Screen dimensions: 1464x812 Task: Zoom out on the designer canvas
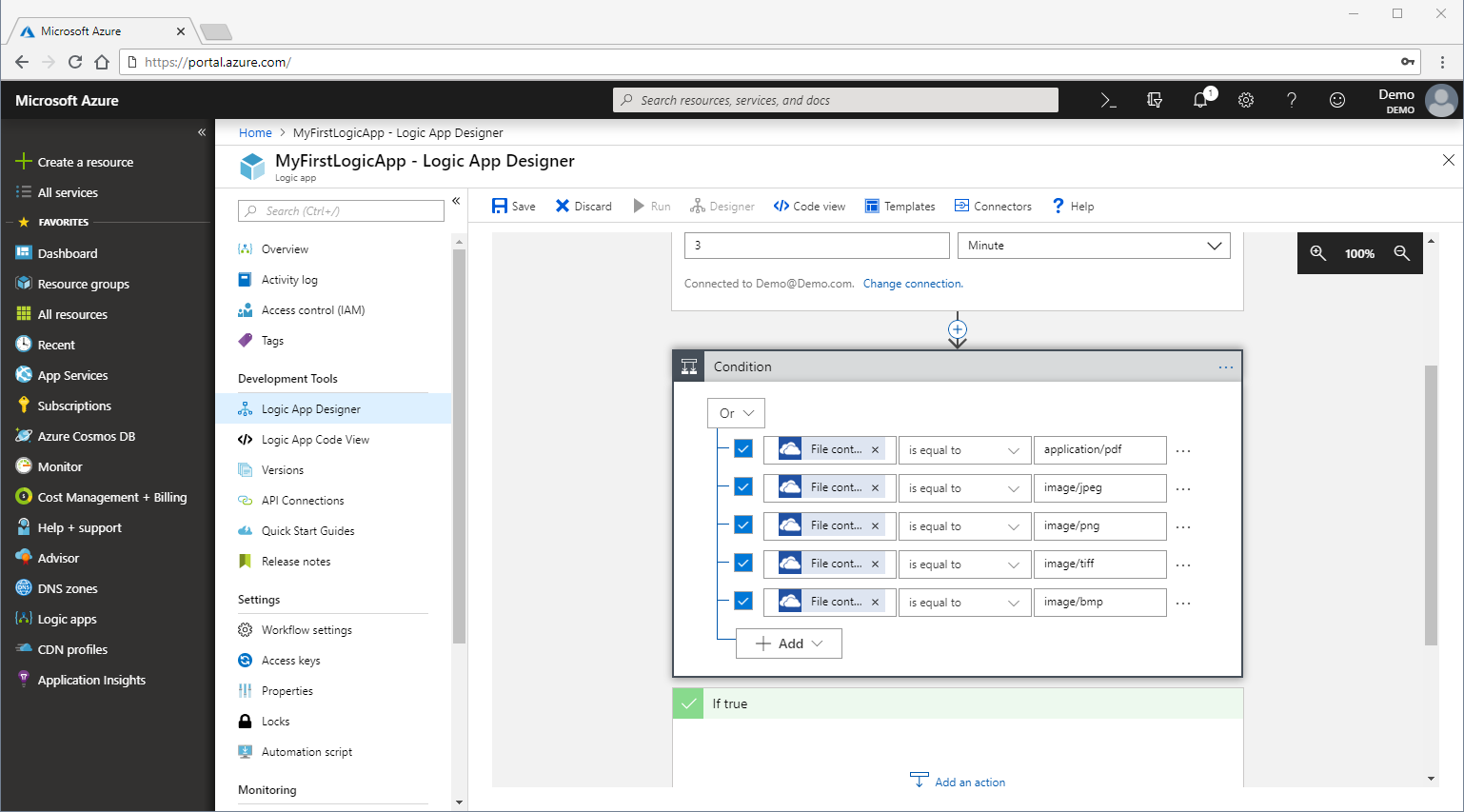coord(1401,253)
